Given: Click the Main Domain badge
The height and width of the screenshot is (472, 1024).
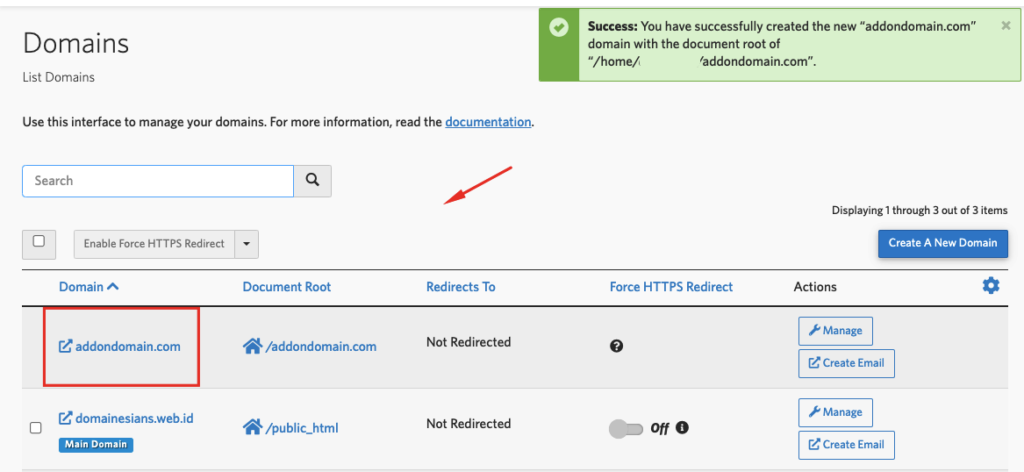Looking at the screenshot, I should point(96,445).
